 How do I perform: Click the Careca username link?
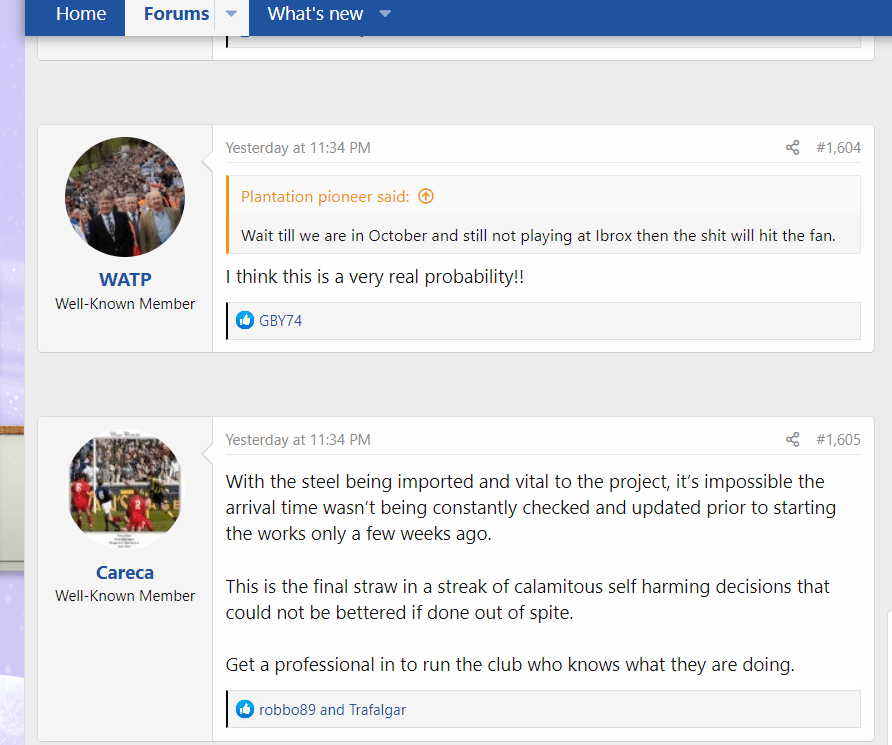(125, 573)
